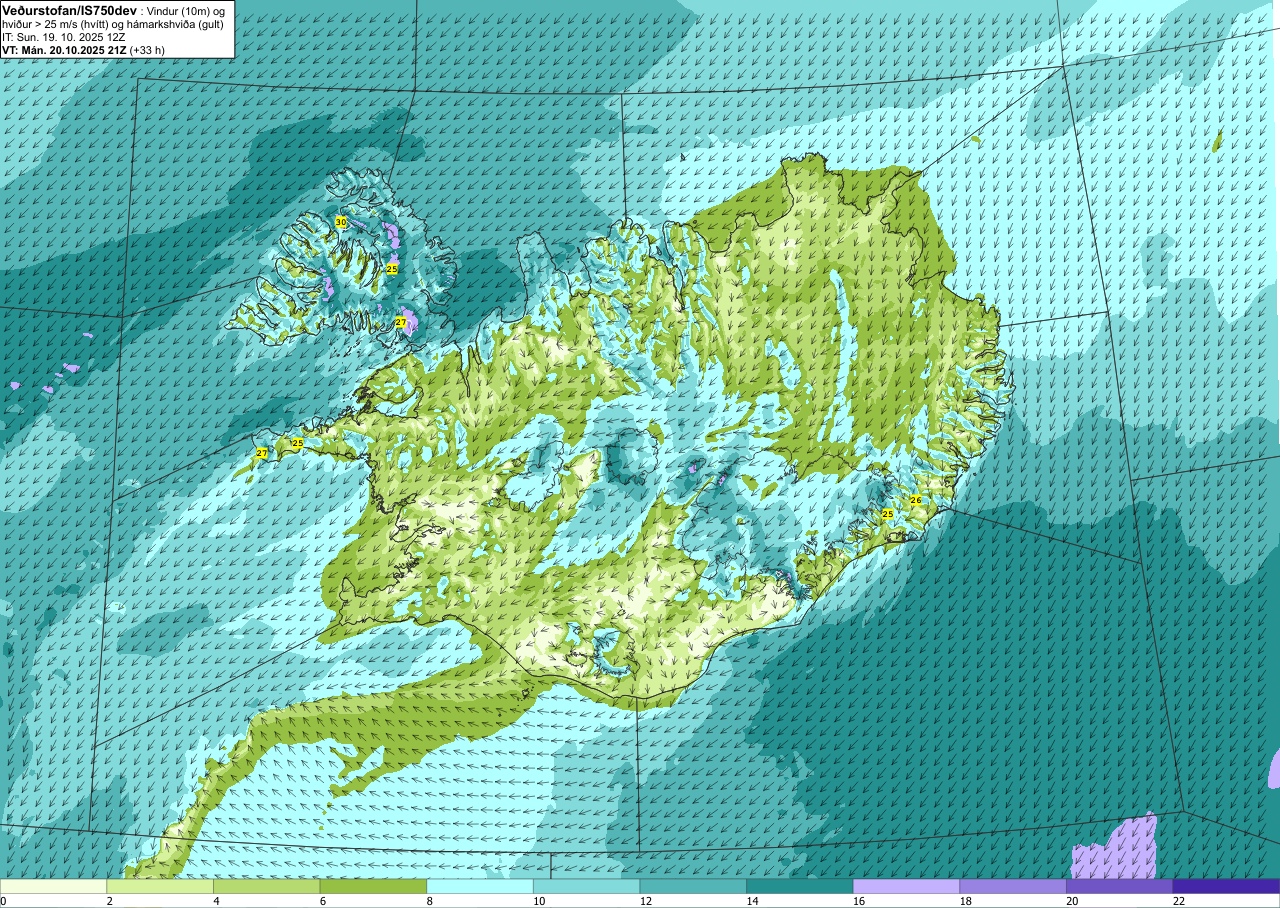Click the 18–20 medium purple legend swatch

tap(1013, 886)
